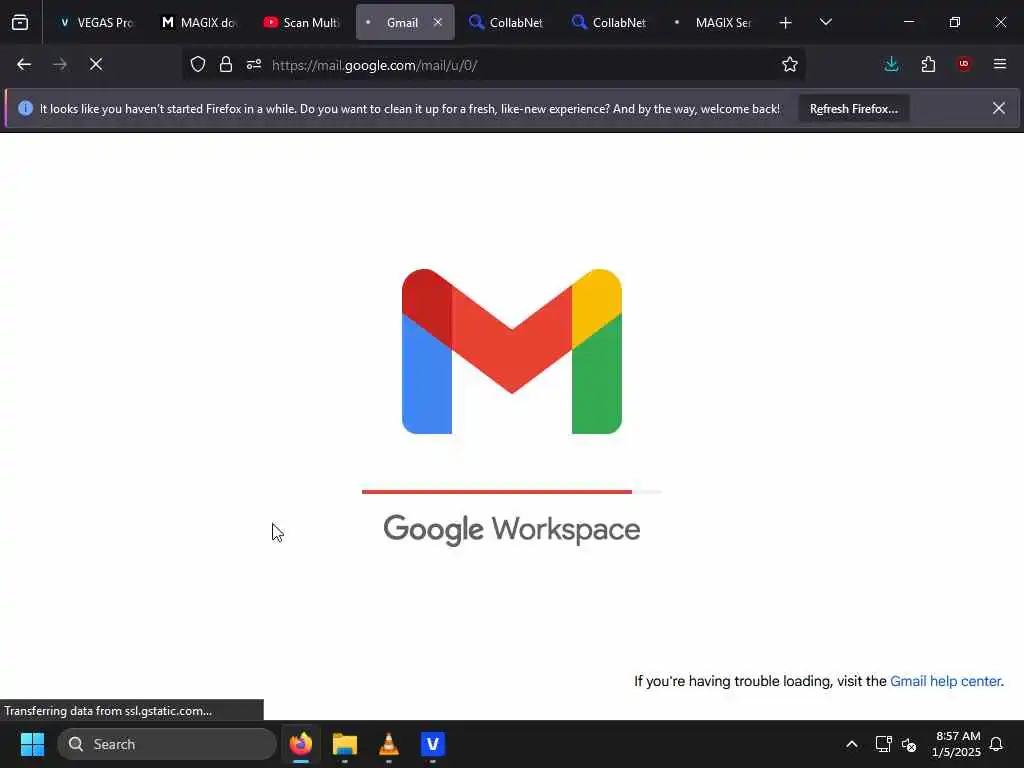Switch to the Scan Multi YouTube tab
The image size is (1024, 768).
[301, 22]
